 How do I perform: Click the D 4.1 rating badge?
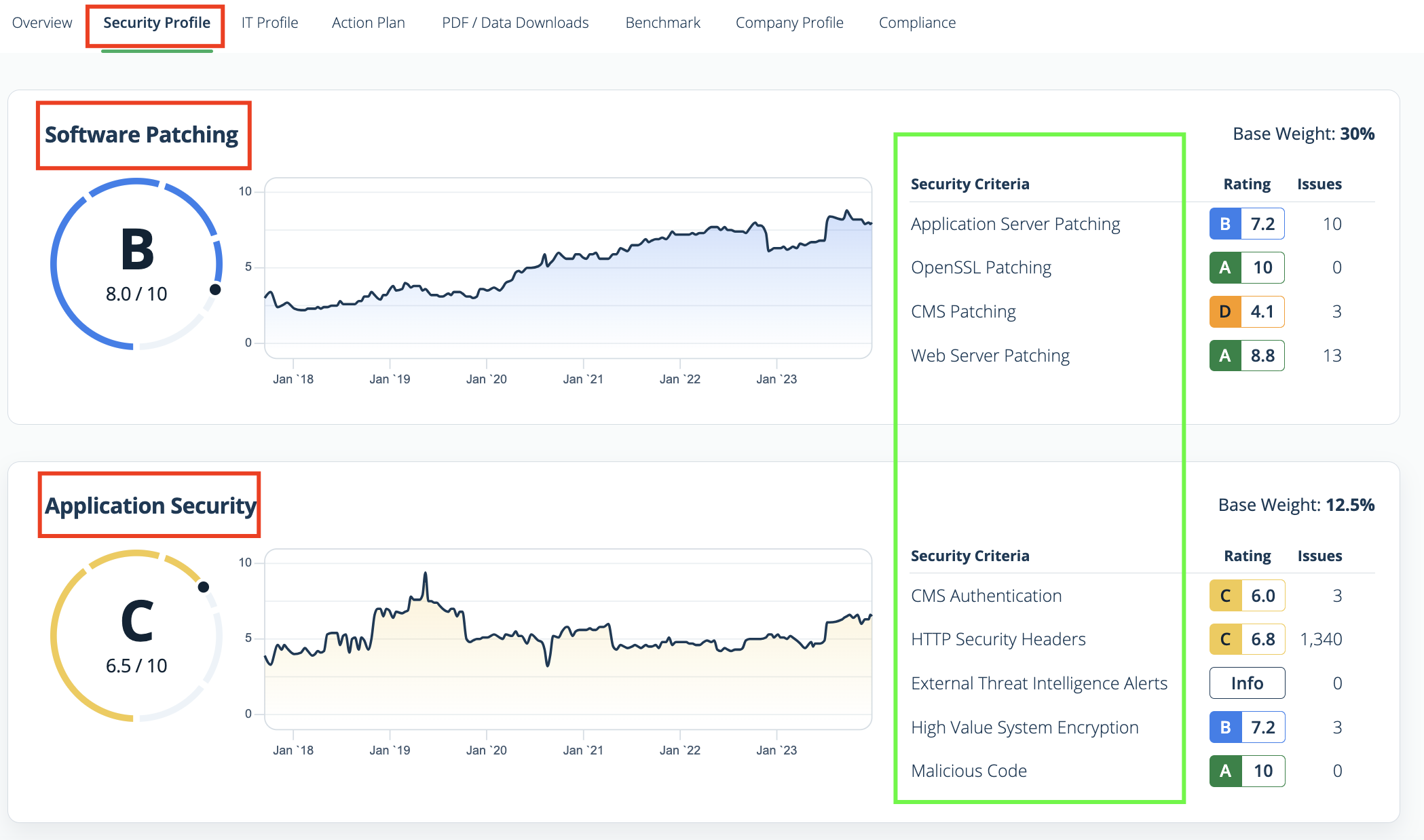(x=1247, y=311)
